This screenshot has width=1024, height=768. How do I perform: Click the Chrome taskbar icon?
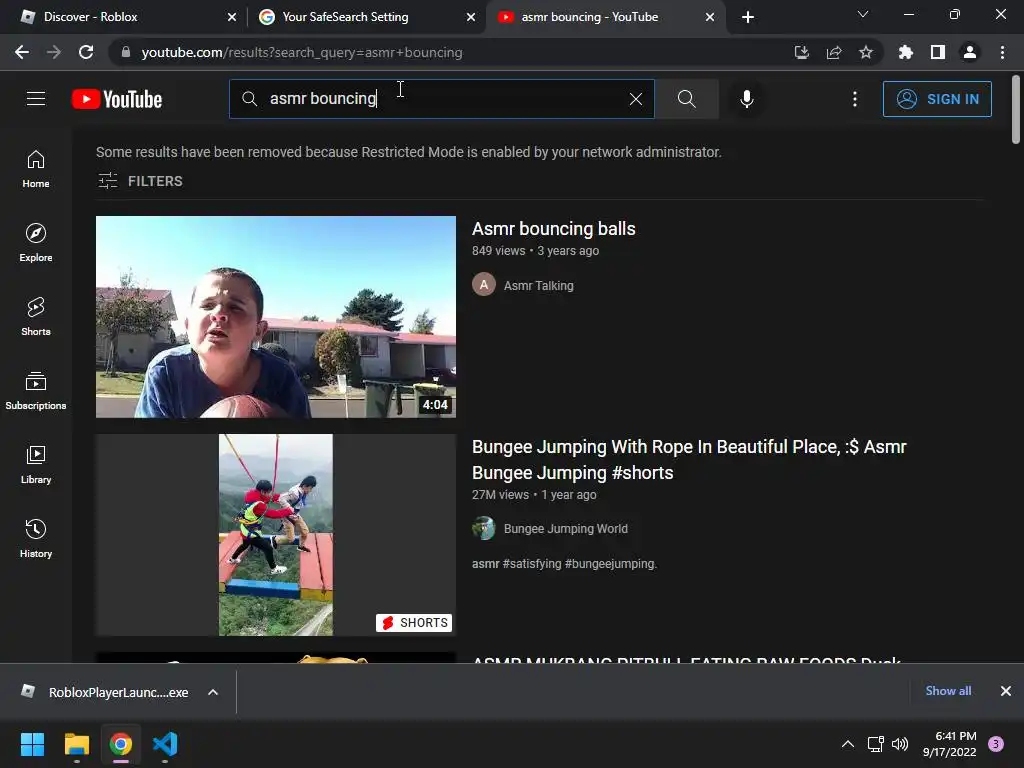tap(120, 744)
